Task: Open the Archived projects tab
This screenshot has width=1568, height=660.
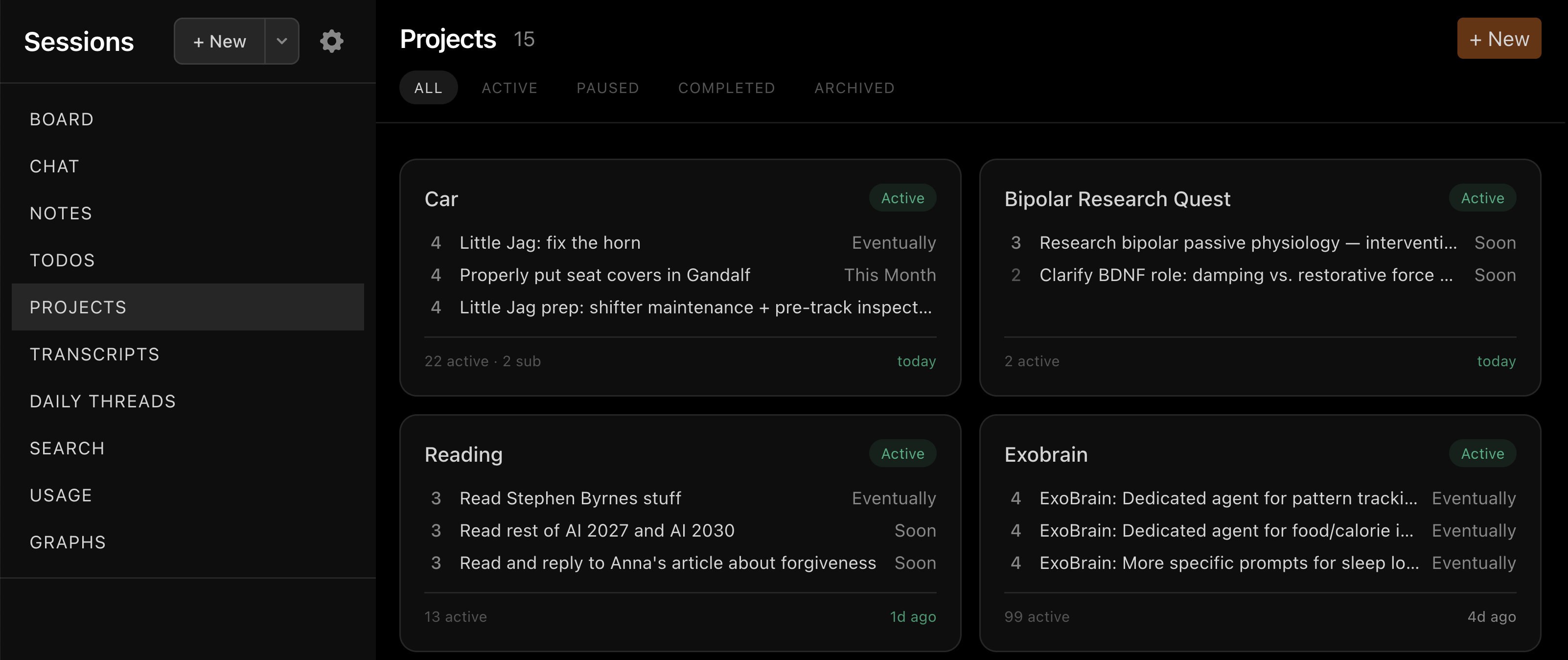Action: (854, 88)
